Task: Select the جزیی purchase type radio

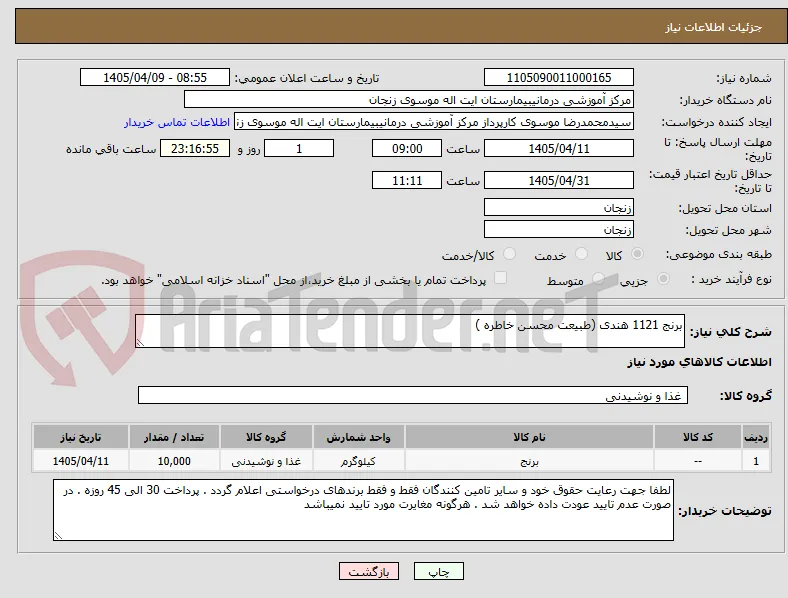Action: [x=663, y=278]
